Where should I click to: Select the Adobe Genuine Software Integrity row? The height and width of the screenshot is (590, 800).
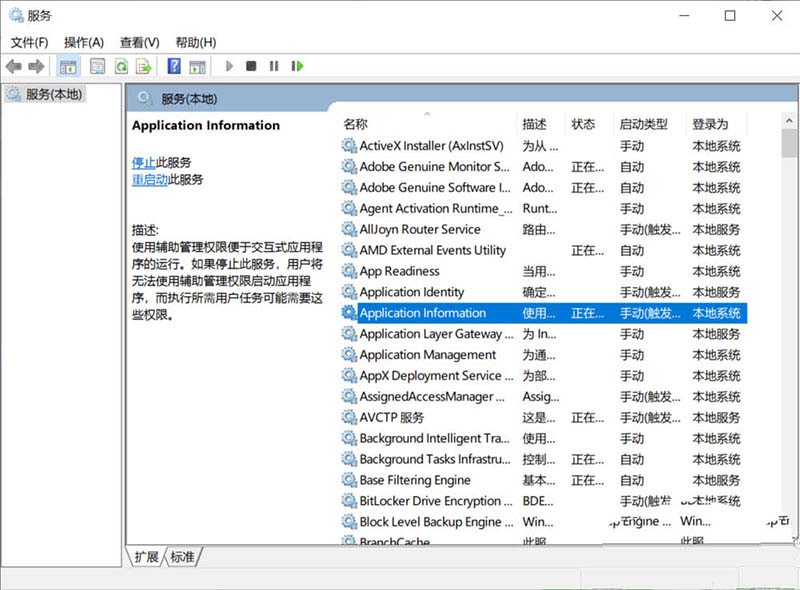544,188
